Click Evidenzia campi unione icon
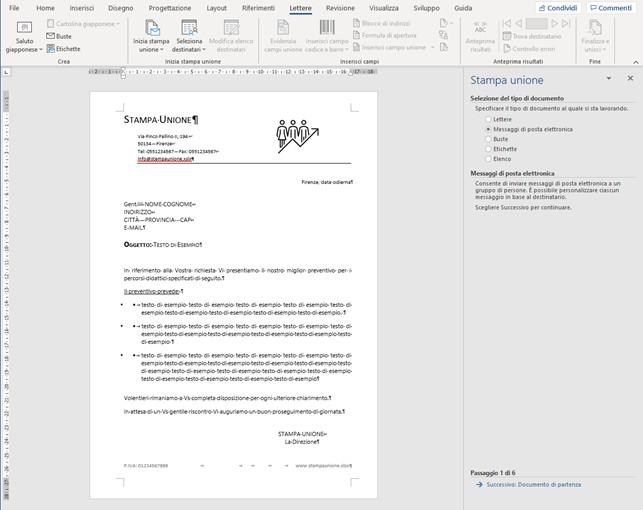 pos(283,28)
